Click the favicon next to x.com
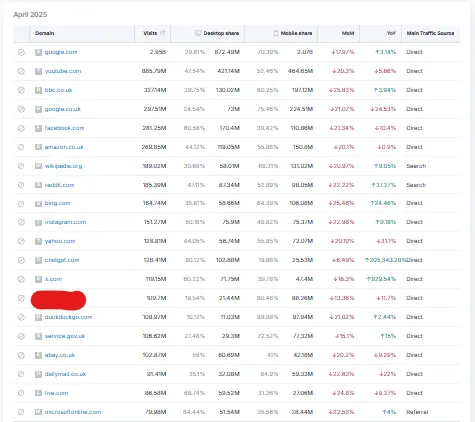The image size is (475, 422). (38, 279)
